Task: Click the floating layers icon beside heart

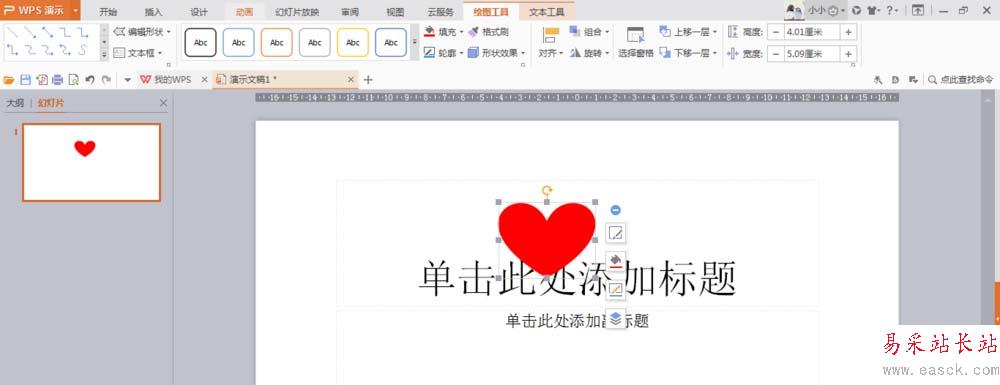Action: (615, 318)
